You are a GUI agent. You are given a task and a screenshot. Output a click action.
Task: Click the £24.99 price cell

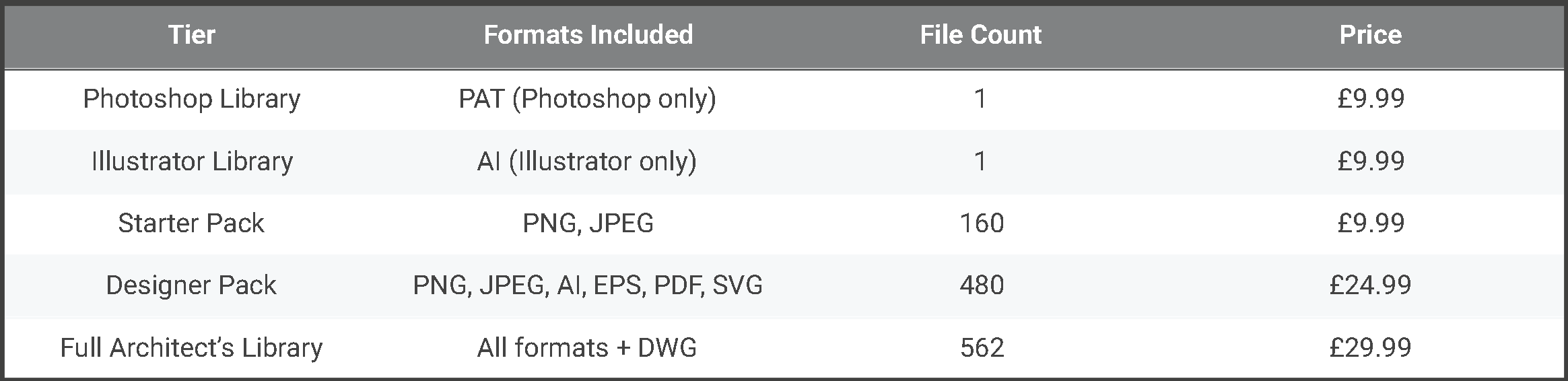tap(1370, 285)
